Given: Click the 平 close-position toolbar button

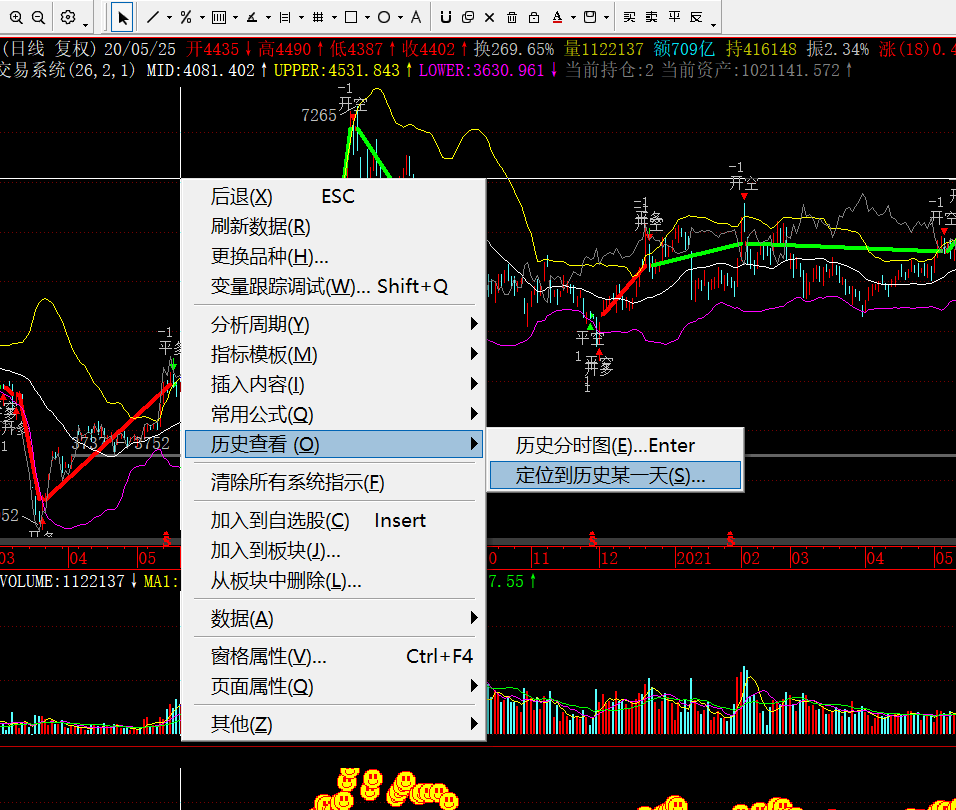Looking at the screenshot, I should pos(674,17).
